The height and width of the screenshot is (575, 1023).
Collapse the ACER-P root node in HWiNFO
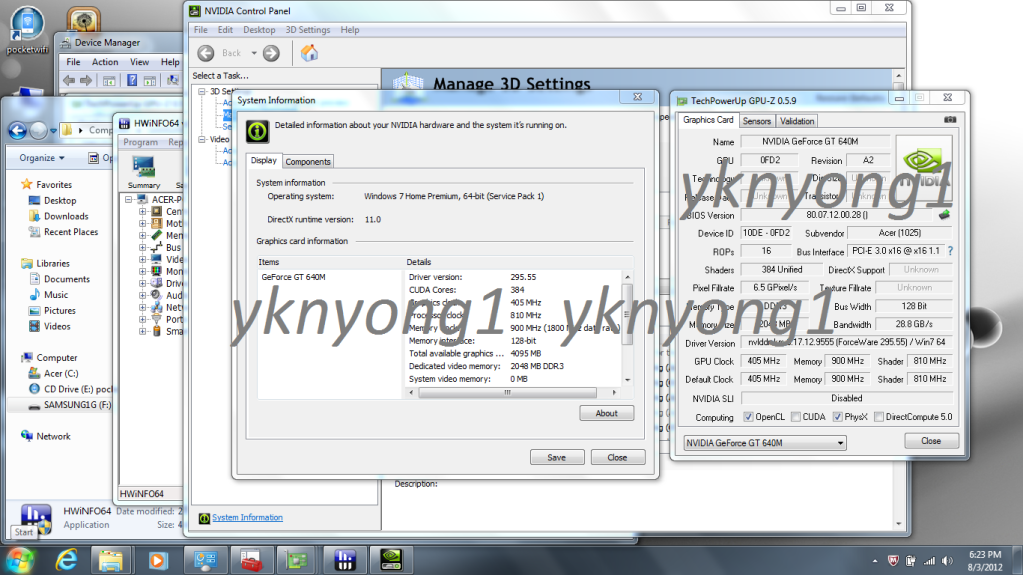(x=129, y=200)
